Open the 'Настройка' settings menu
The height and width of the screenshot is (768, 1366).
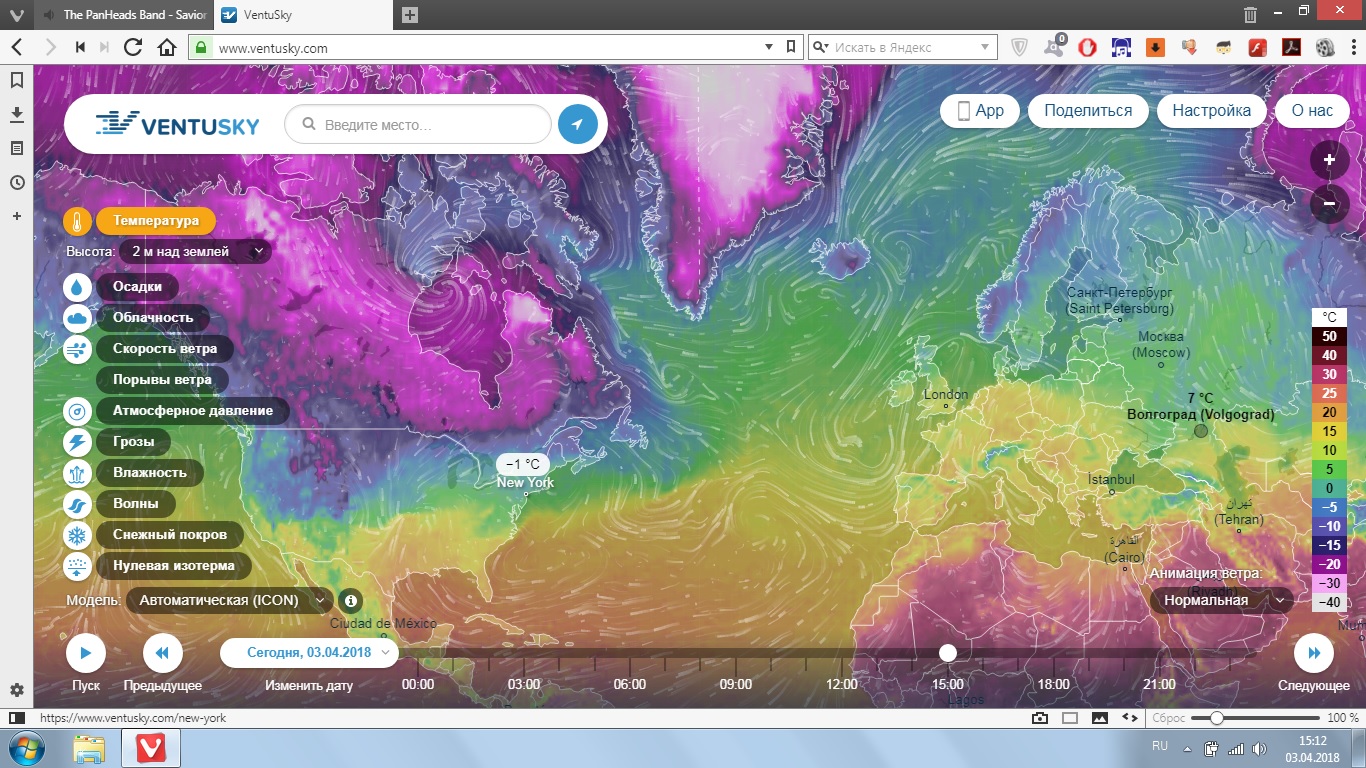point(1211,111)
